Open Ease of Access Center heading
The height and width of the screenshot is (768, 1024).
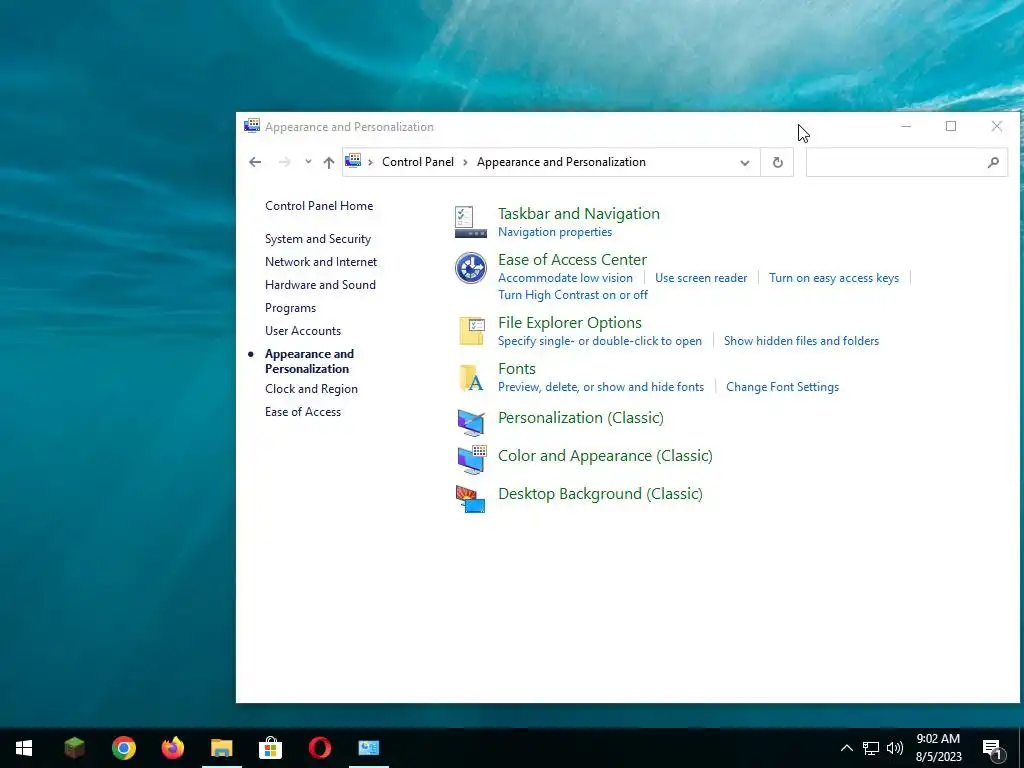tap(572, 259)
